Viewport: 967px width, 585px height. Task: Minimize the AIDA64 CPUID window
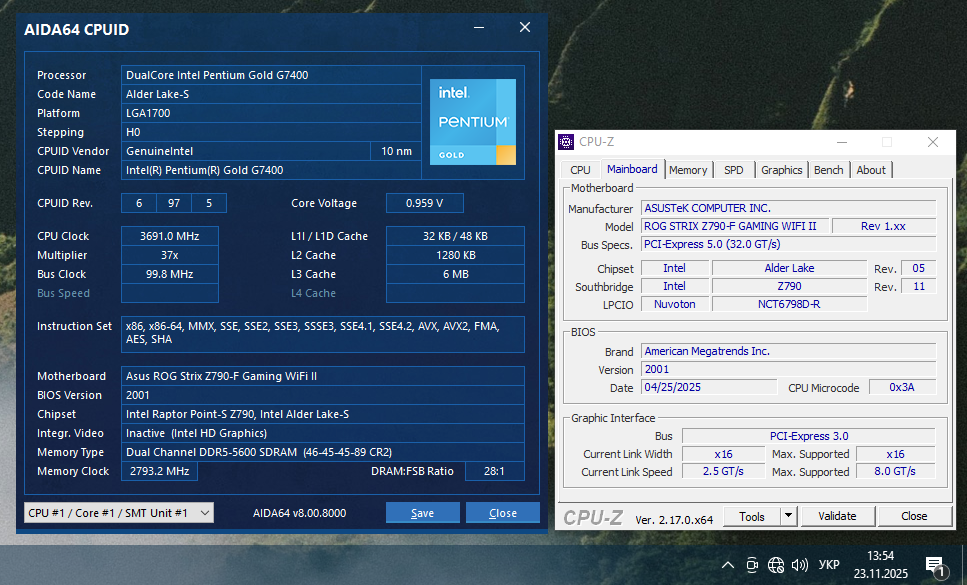click(x=479, y=28)
